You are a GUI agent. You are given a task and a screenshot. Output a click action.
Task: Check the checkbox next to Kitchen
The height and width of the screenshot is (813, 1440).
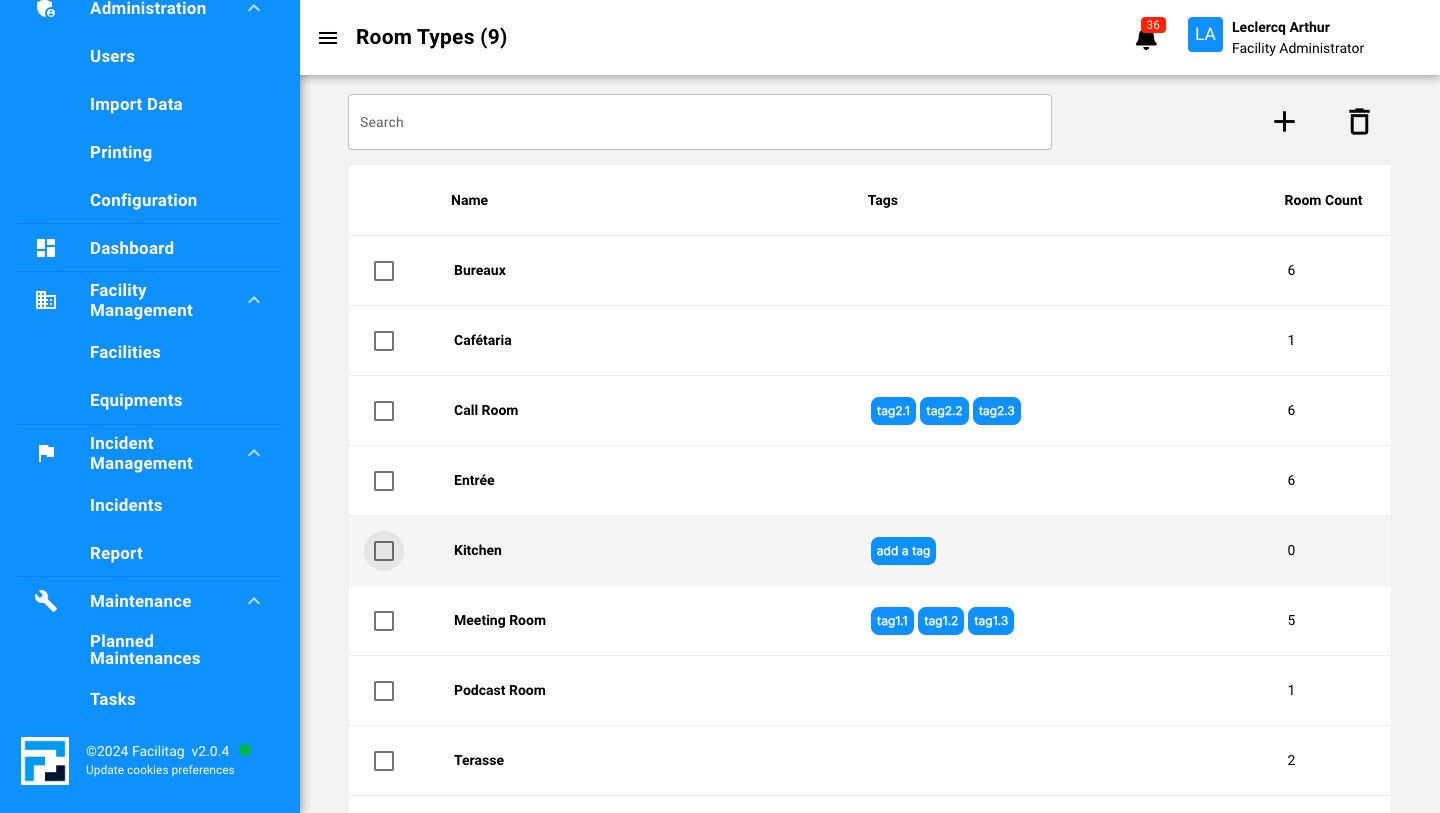(x=384, y=551)
